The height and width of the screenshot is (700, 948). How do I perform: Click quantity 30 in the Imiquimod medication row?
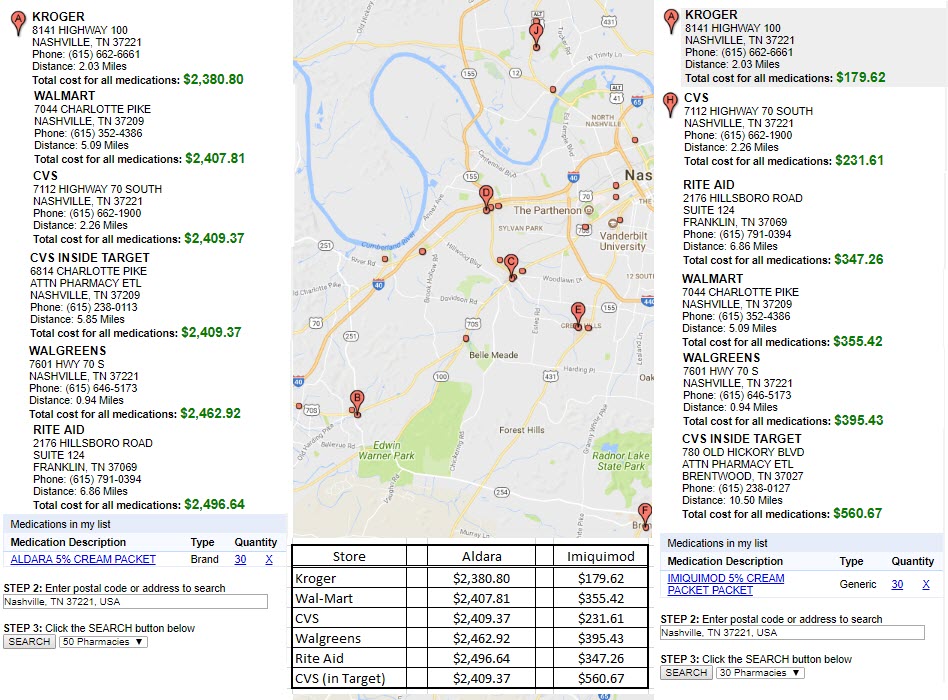(x=897, y=584)
